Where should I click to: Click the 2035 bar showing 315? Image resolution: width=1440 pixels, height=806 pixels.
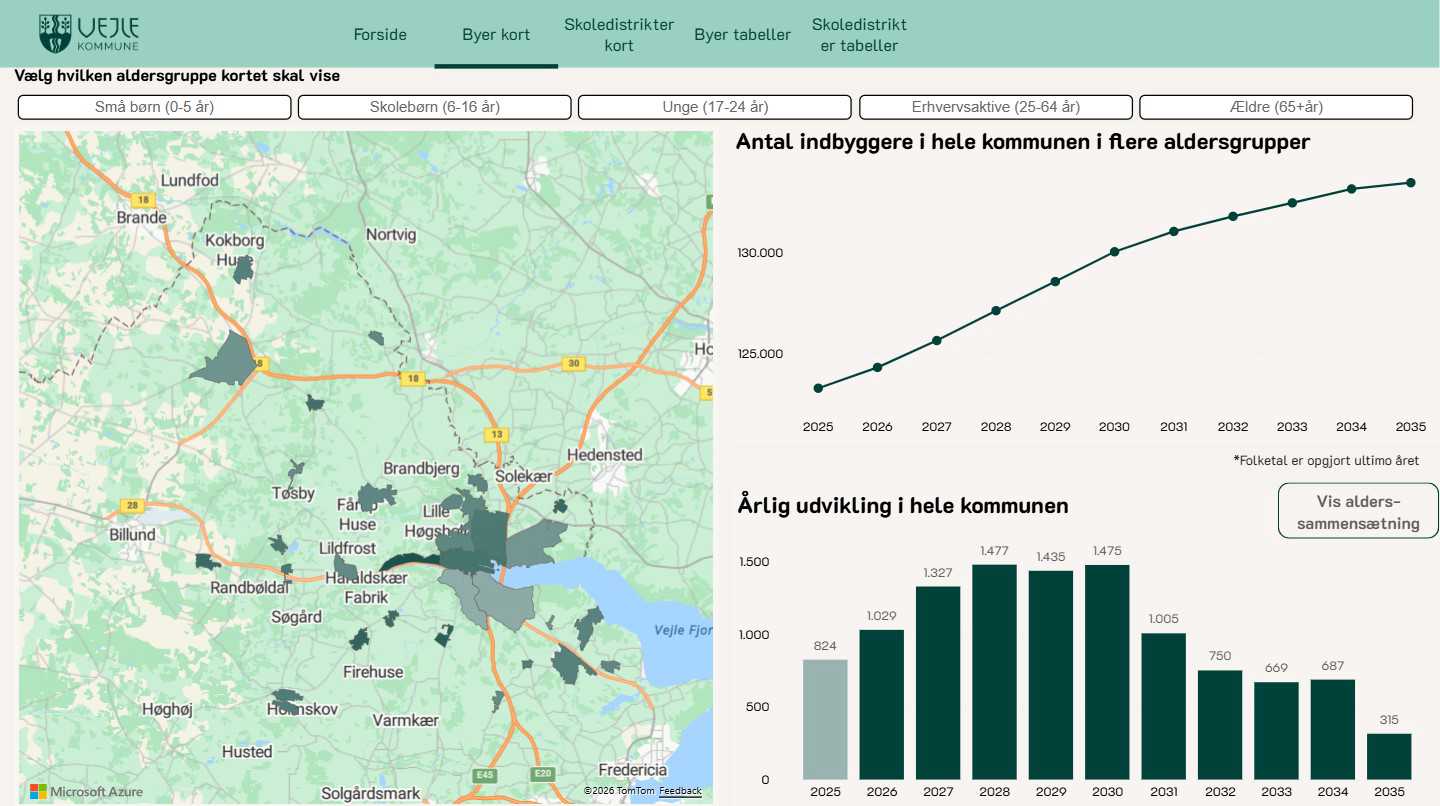click(1388, 756)
